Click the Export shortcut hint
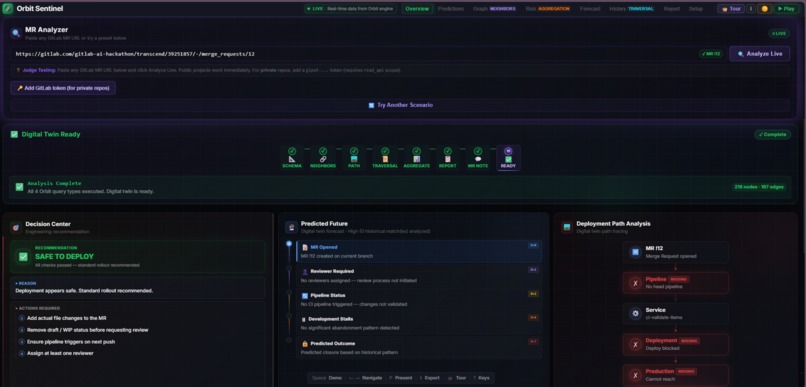 [429, 378]
